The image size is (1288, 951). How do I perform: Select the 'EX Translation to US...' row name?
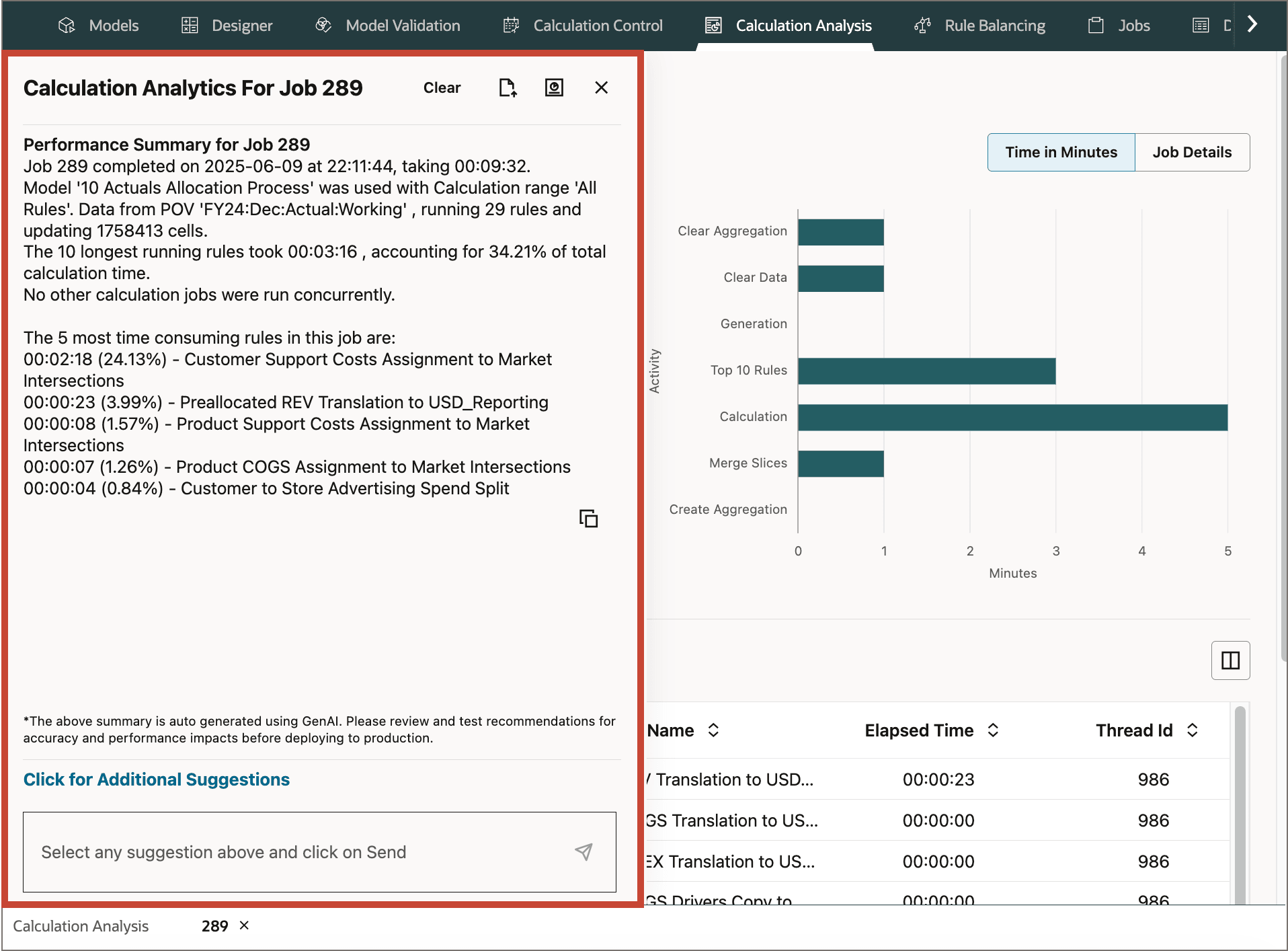tap(731, 862)
